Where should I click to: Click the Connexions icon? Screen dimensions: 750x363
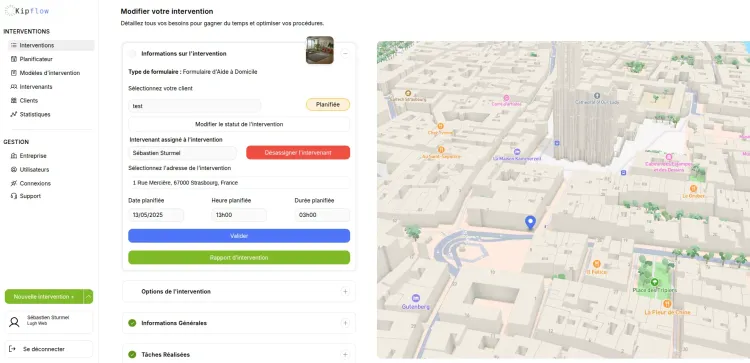[14, 184]
